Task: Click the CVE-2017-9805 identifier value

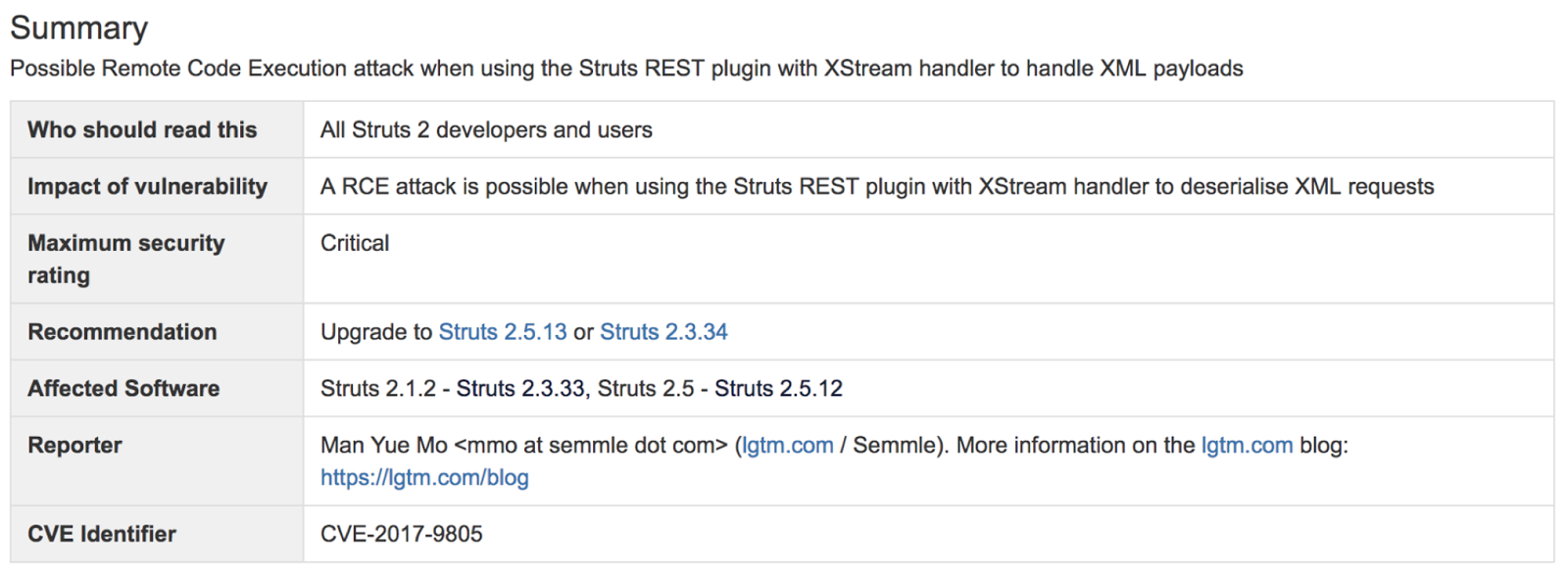Action: tap(401, 534)
